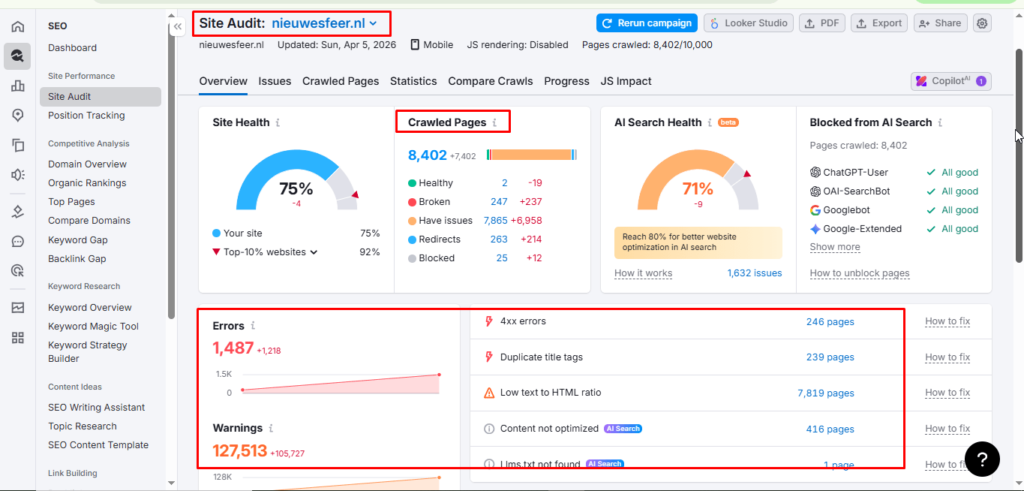
Task: Click the Looker Studio button
Action: [748, 23]
